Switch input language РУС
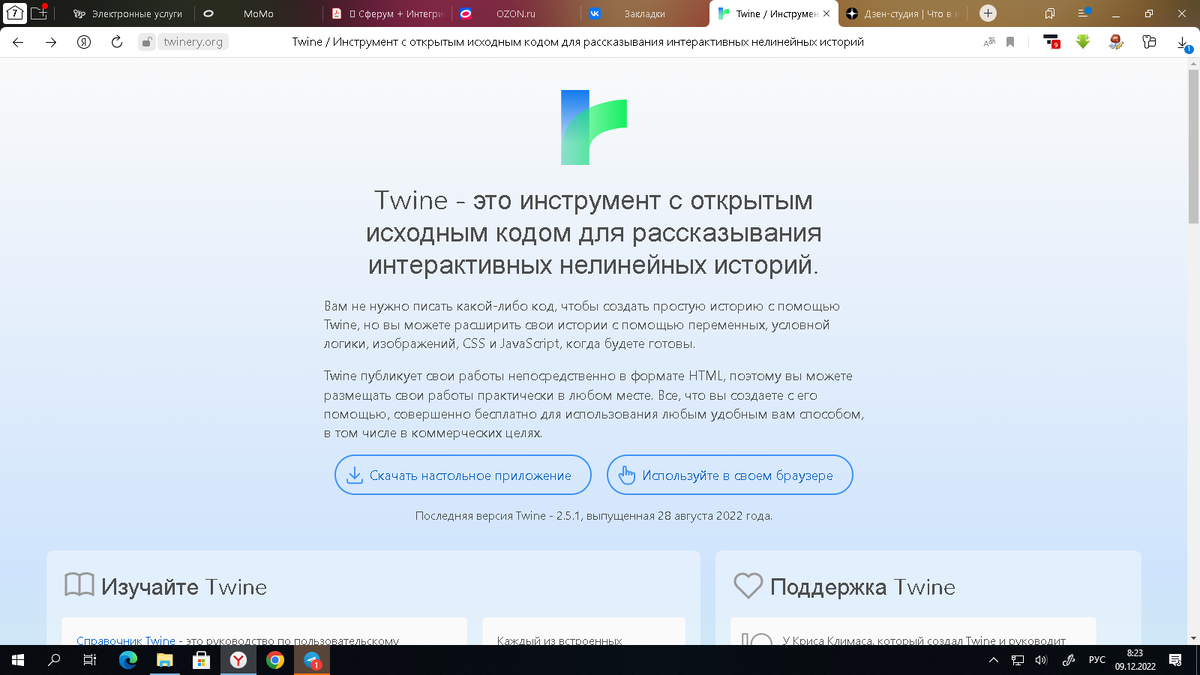Viewport: 1200px width, 675px height. click(x=1097, y=660)
